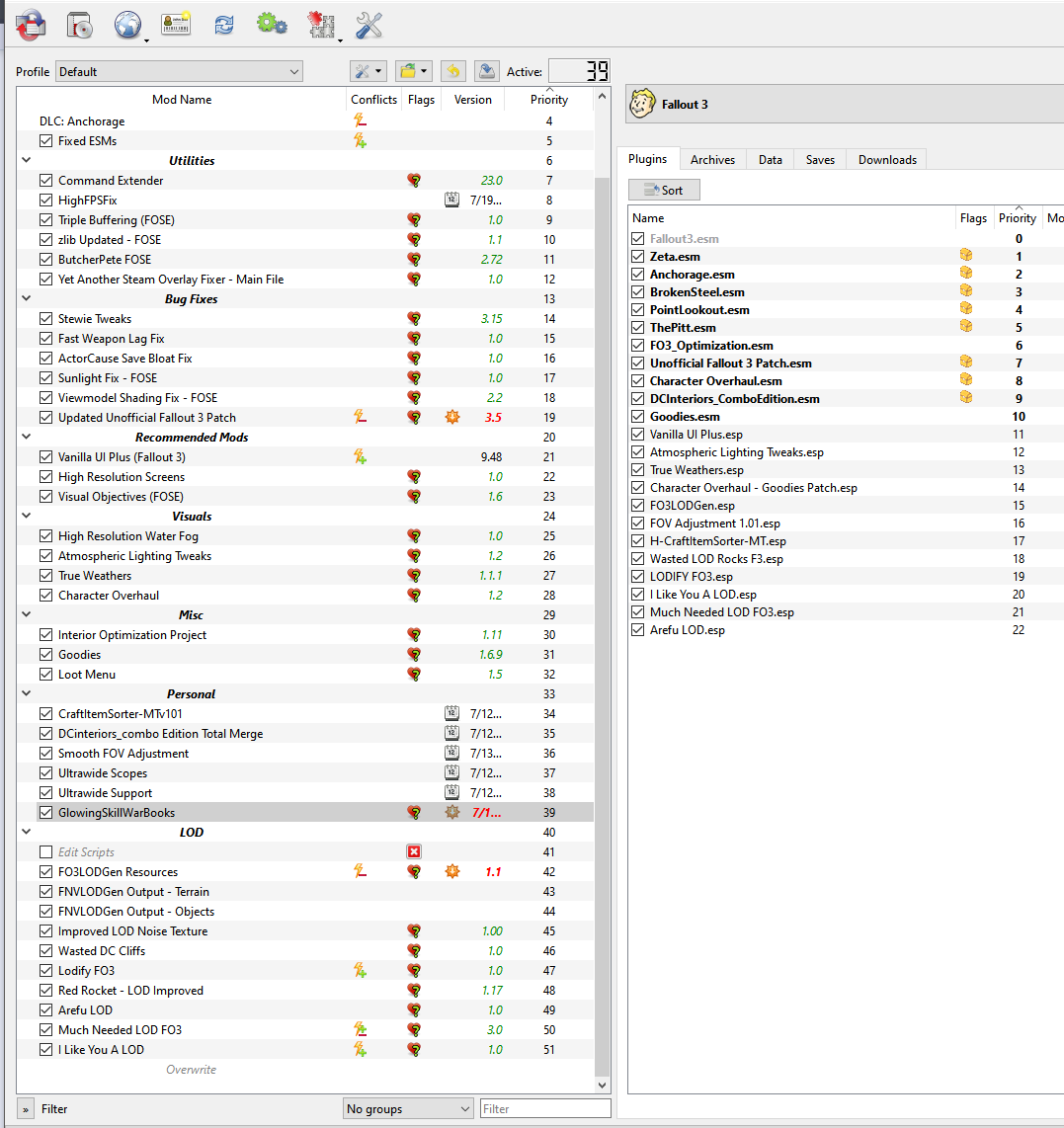The height and width of the screenshot is (1128, 1064).
Task: Click the conflict icon on Lodify FO3
Action: coord(360,970)
